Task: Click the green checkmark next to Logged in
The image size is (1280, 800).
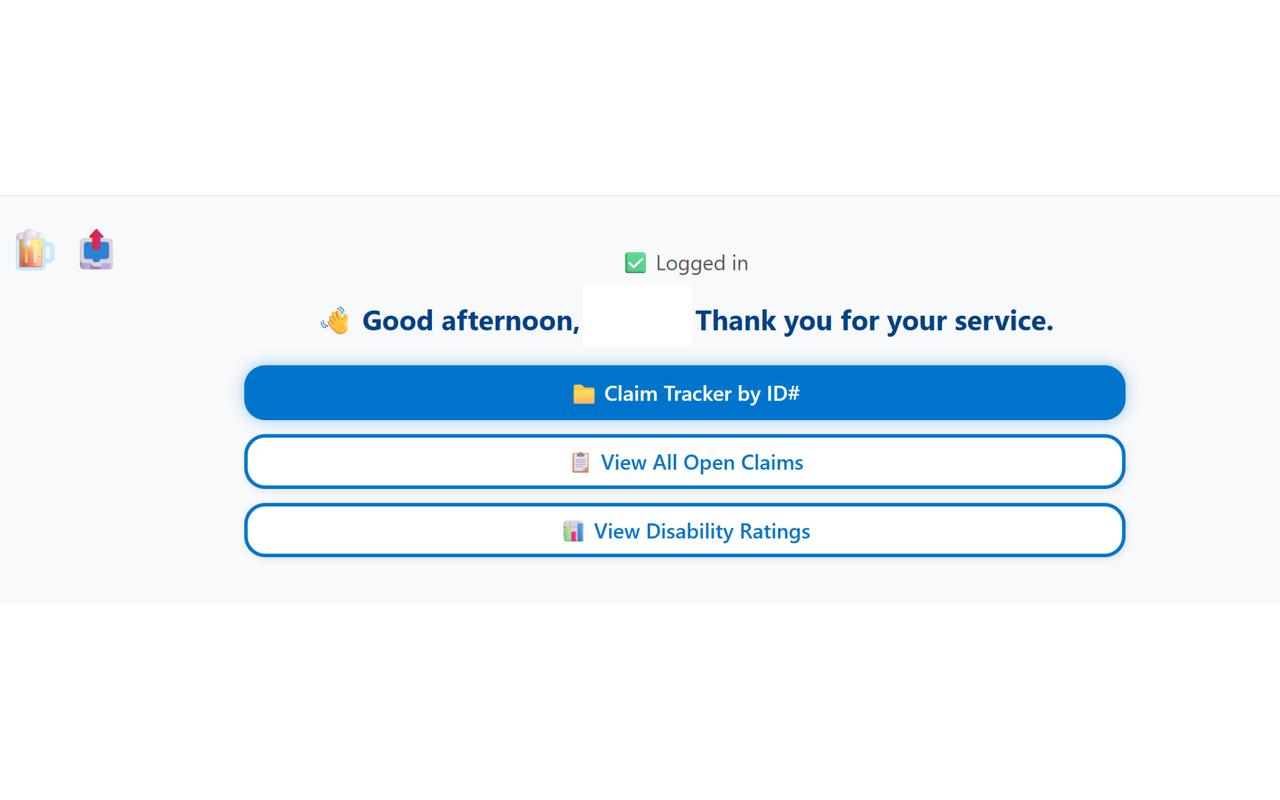Action: (636, 262)
